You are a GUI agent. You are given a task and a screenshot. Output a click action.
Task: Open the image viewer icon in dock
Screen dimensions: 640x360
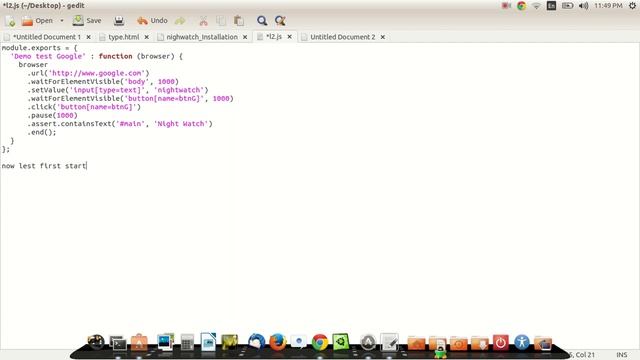[165, 342]
